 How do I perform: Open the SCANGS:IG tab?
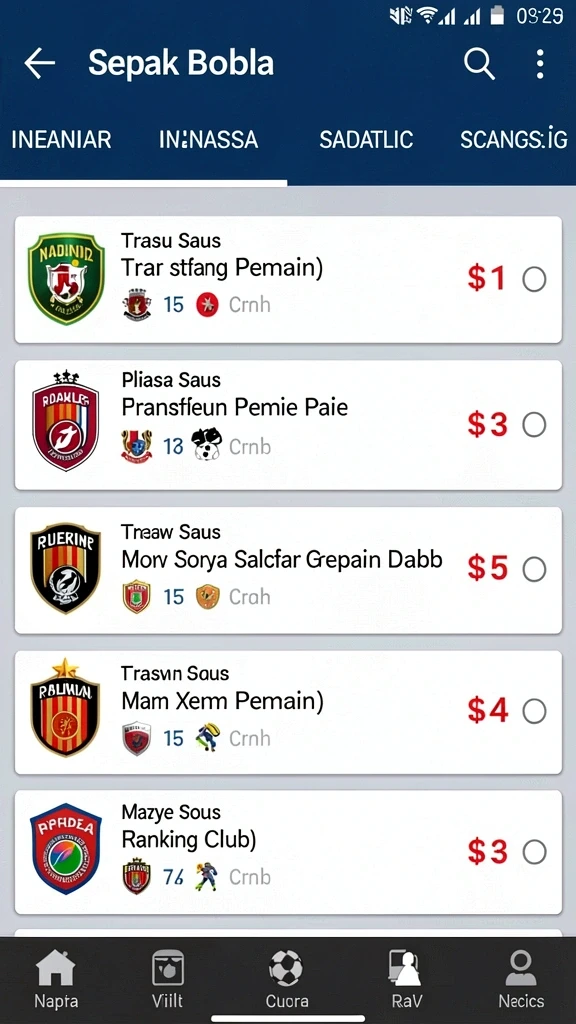click(514, 139)
